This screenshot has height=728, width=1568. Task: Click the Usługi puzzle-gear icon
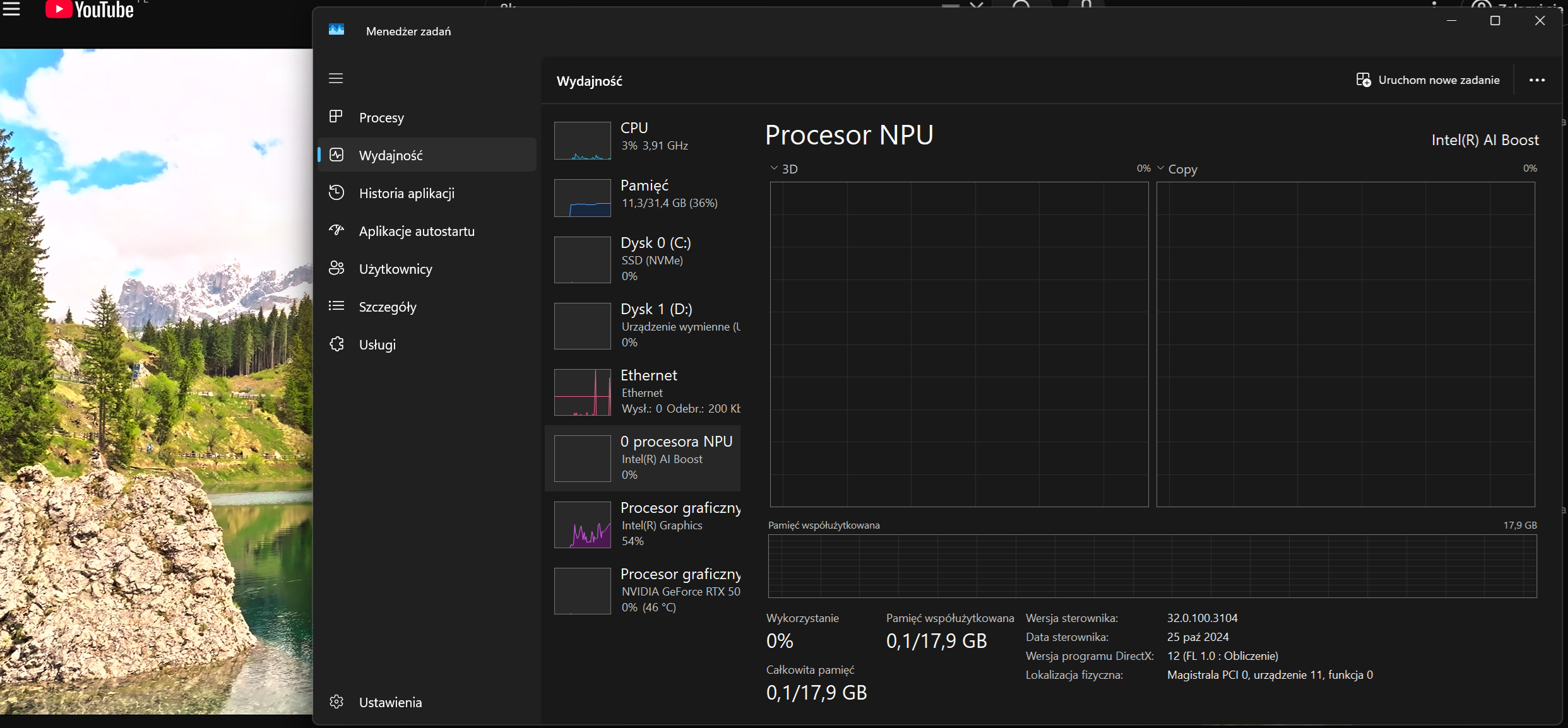336,344
